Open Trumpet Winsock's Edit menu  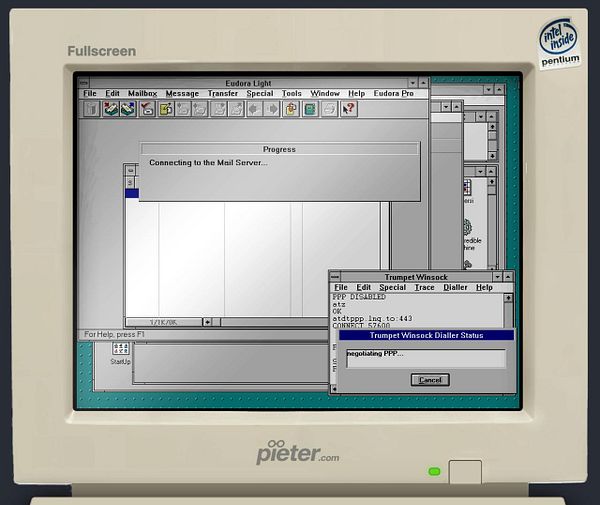click(x=364, y=287)
